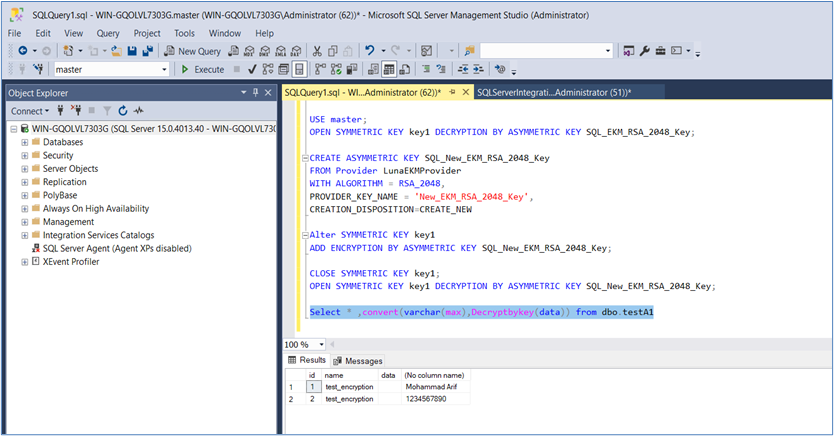
Task: Open the Connect dropdown in Object Explorer
Action: [30, 111]
